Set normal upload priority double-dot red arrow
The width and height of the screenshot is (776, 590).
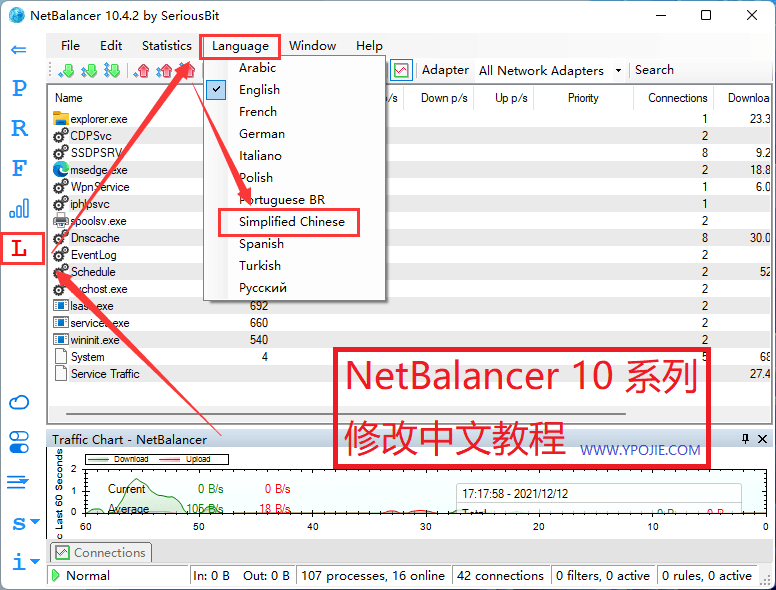pos(164,71)
